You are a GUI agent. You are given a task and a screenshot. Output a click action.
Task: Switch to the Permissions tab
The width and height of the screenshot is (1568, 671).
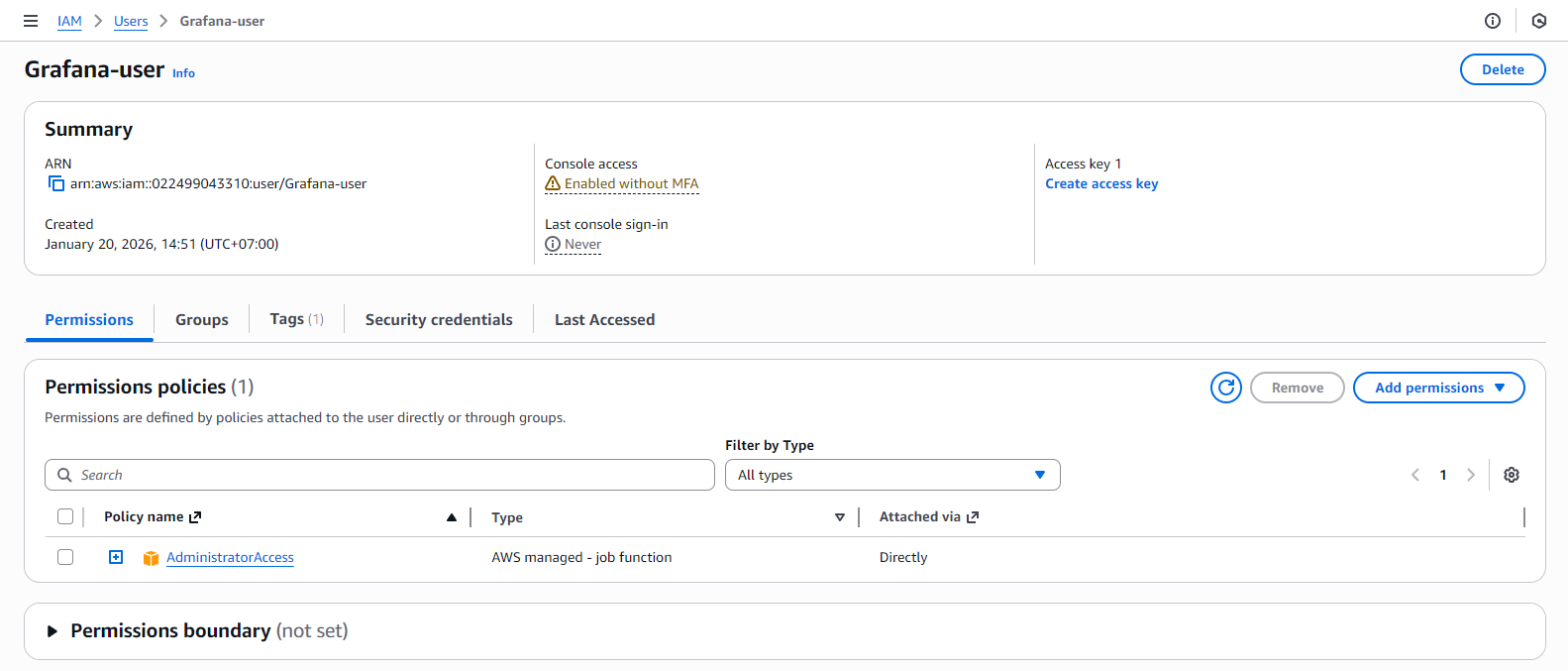tap(89, 319)
